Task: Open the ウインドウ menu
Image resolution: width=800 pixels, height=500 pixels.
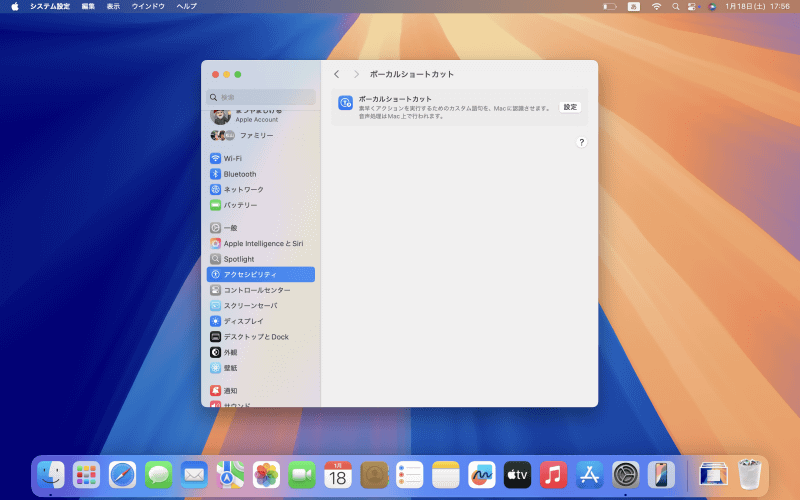Action: [148, 6]
